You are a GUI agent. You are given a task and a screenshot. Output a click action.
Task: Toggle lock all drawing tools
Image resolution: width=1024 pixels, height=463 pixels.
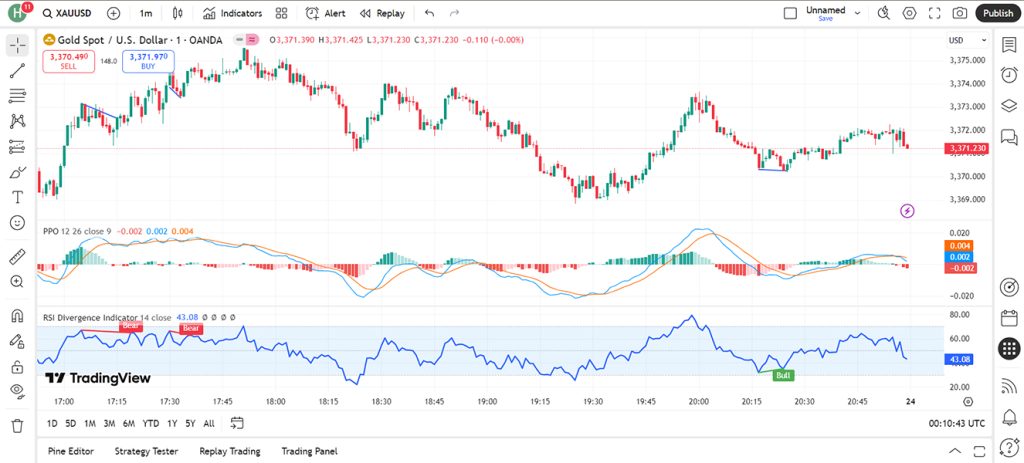point(18,367)
